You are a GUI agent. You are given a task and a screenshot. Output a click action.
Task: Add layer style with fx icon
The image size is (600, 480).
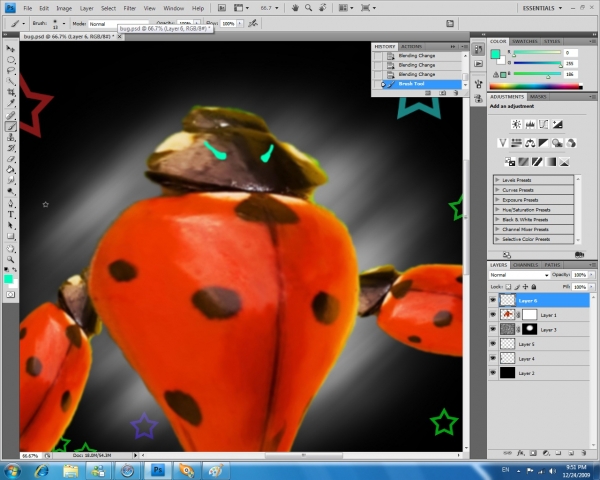520,453
